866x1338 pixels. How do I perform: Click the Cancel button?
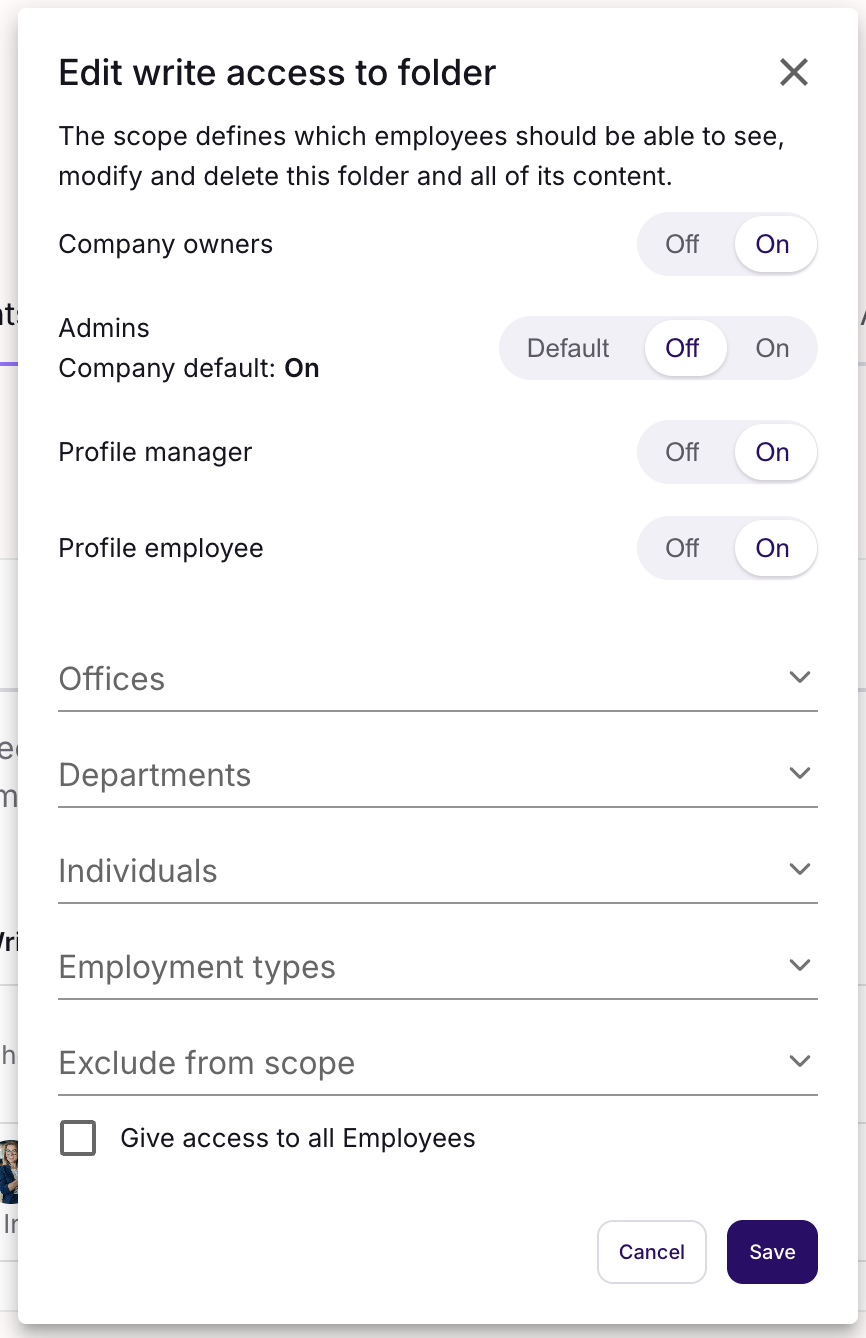click(x=652, y=1252)
